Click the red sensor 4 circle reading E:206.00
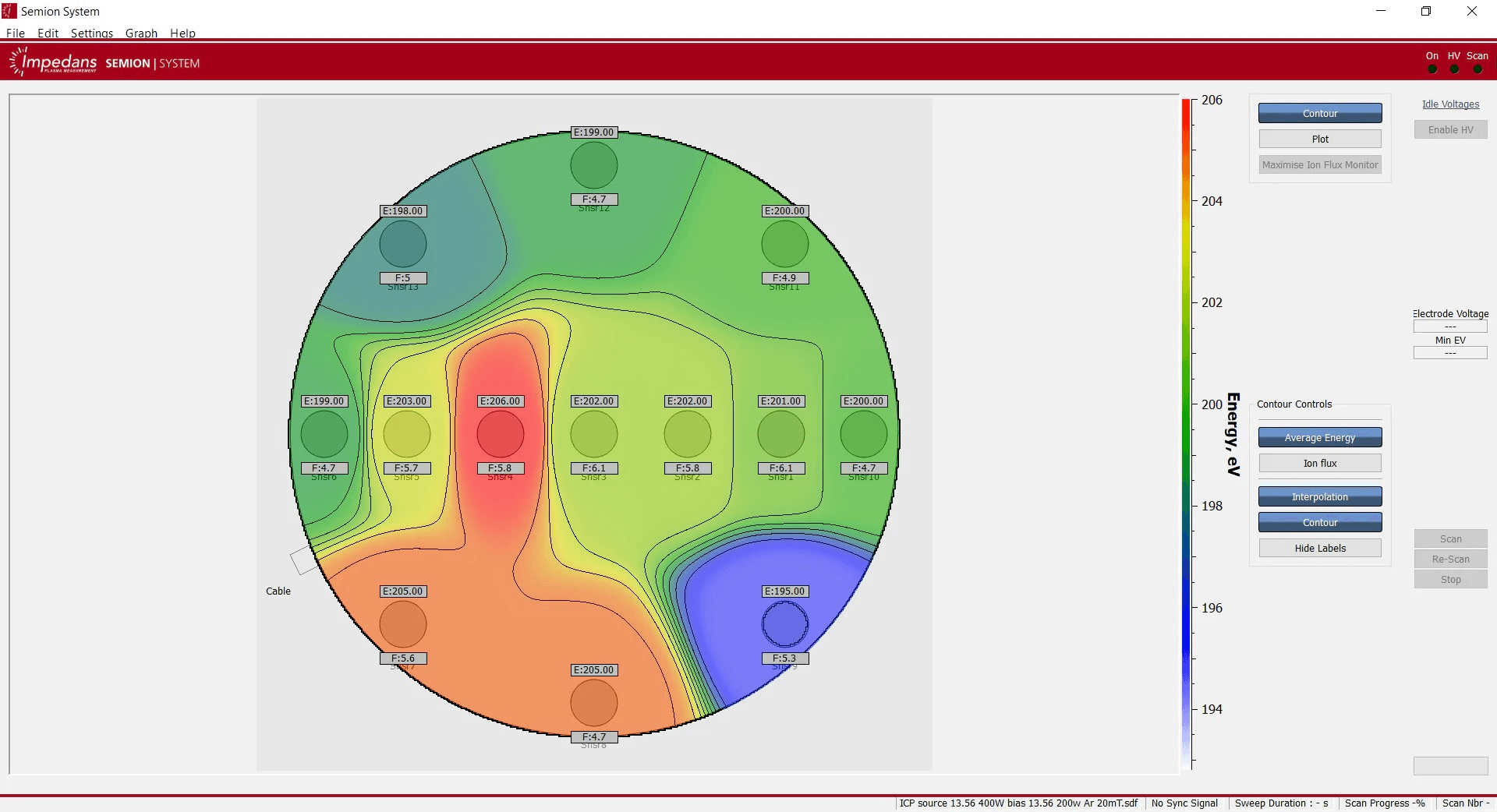Viewport: 1497px width, 812px height. 500,434
